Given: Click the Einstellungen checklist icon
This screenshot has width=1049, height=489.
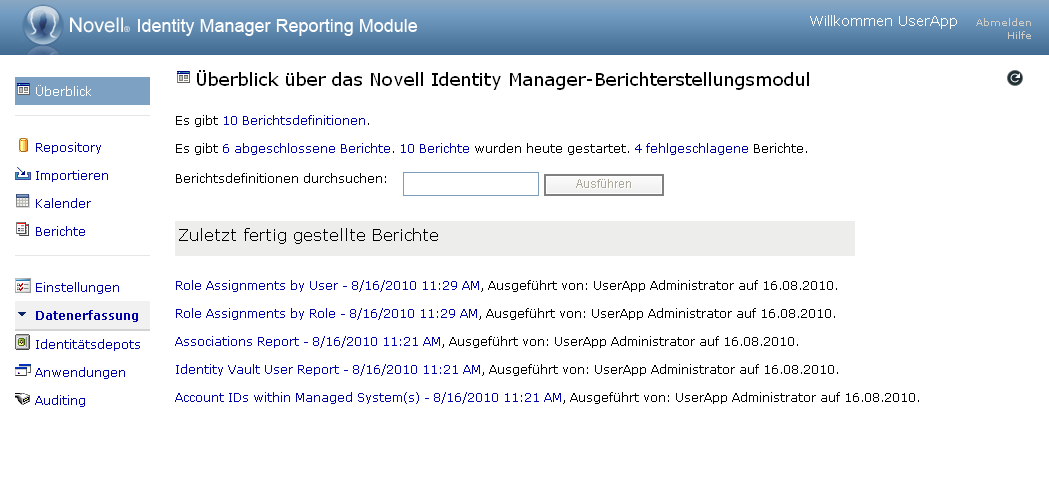Looking at the screenshot, I should tap(23, 287).
